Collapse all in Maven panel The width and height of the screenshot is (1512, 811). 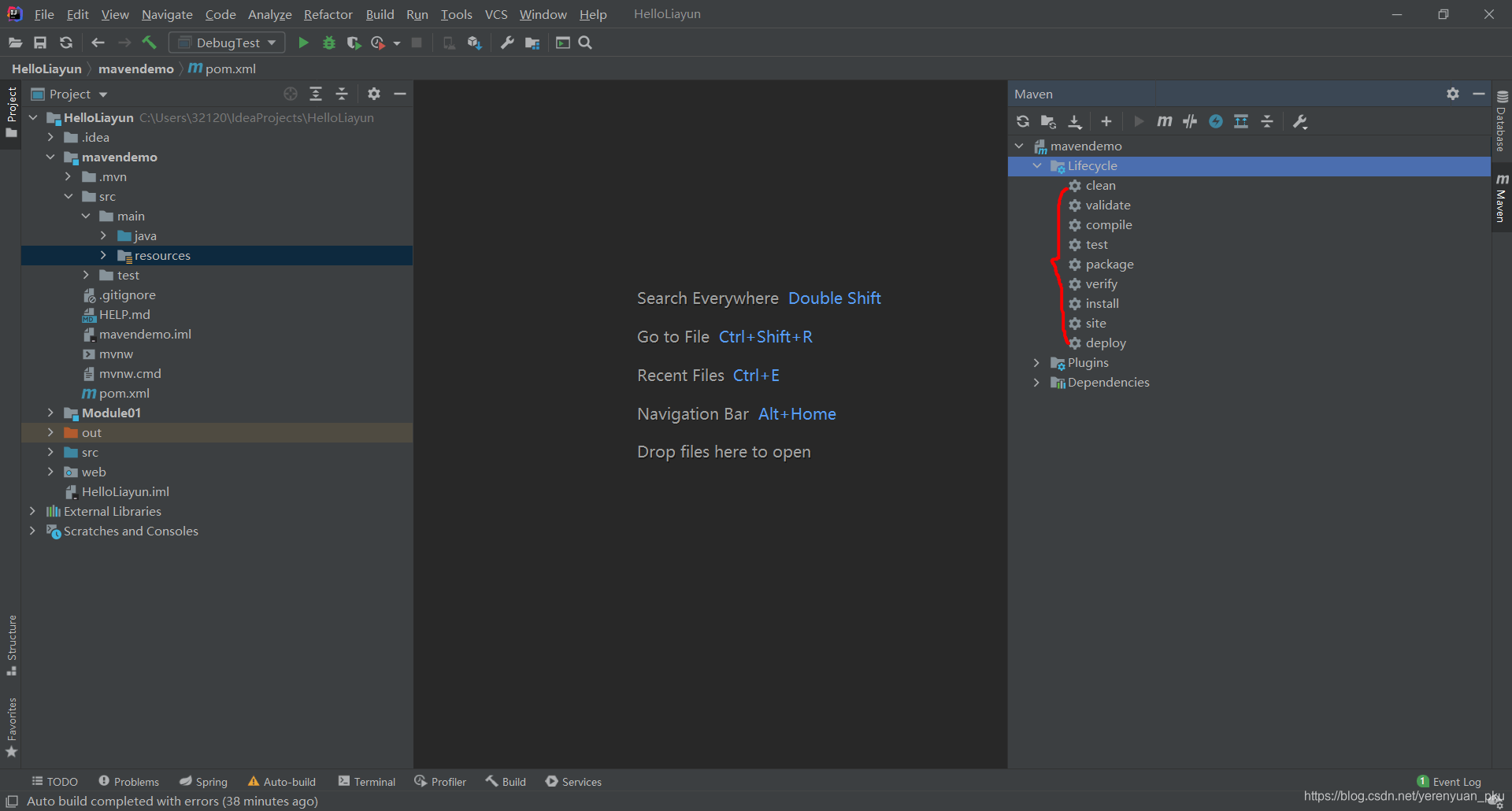point(1267,121)
